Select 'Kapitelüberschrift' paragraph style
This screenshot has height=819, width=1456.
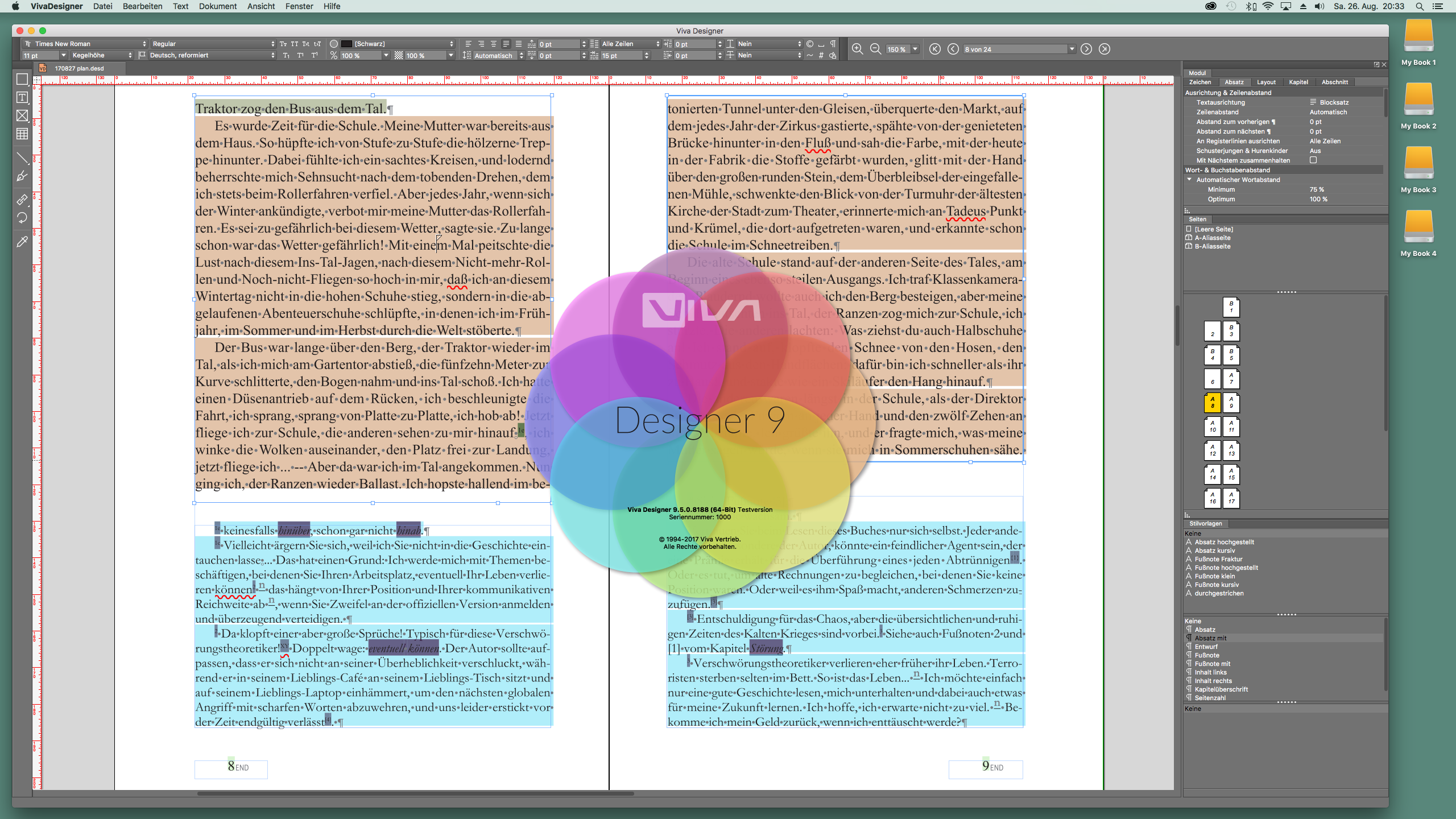tap(1221, 689)
